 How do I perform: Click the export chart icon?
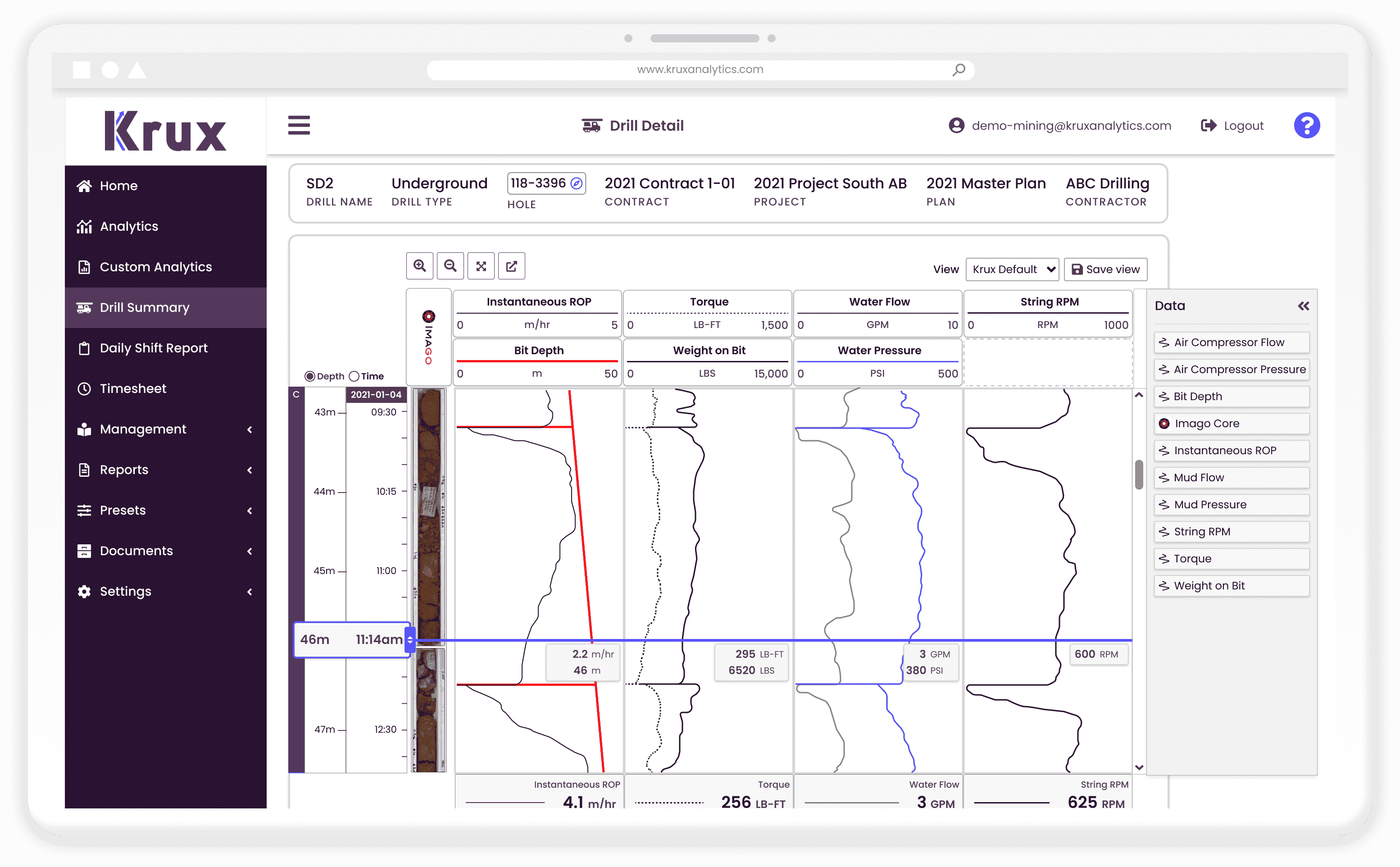pos(512,265)
